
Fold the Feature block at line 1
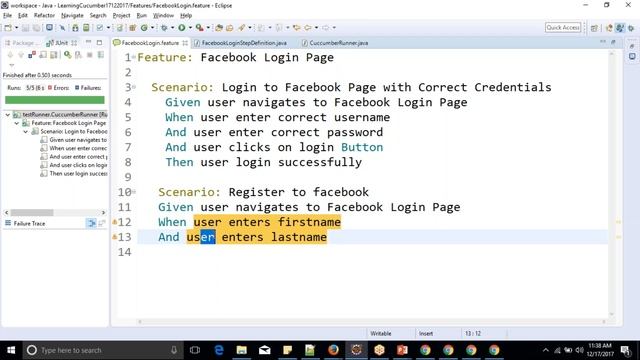click(x=133, y=58)
